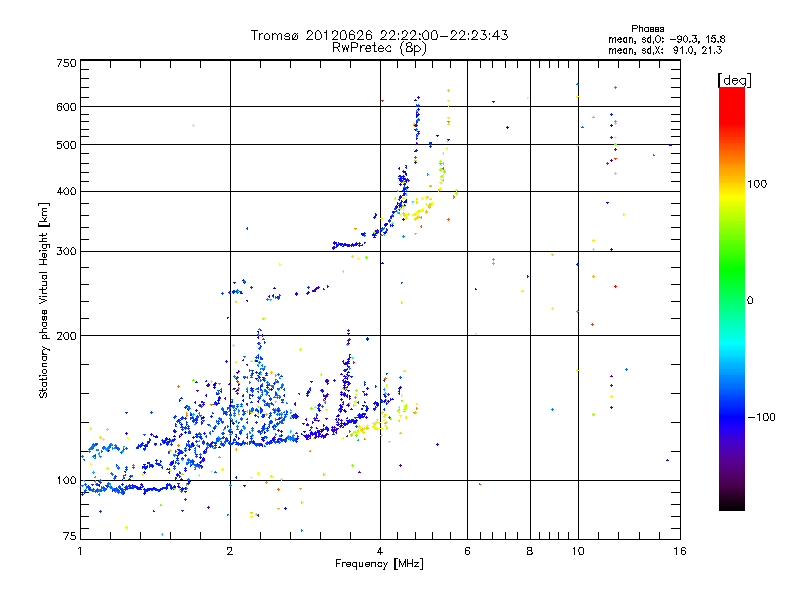Viewport: 800px width, 600px height.
Task: Click the x-axis title 'Frequency [MHz]'
Action: pyautogui.click(x=379, y=564)
